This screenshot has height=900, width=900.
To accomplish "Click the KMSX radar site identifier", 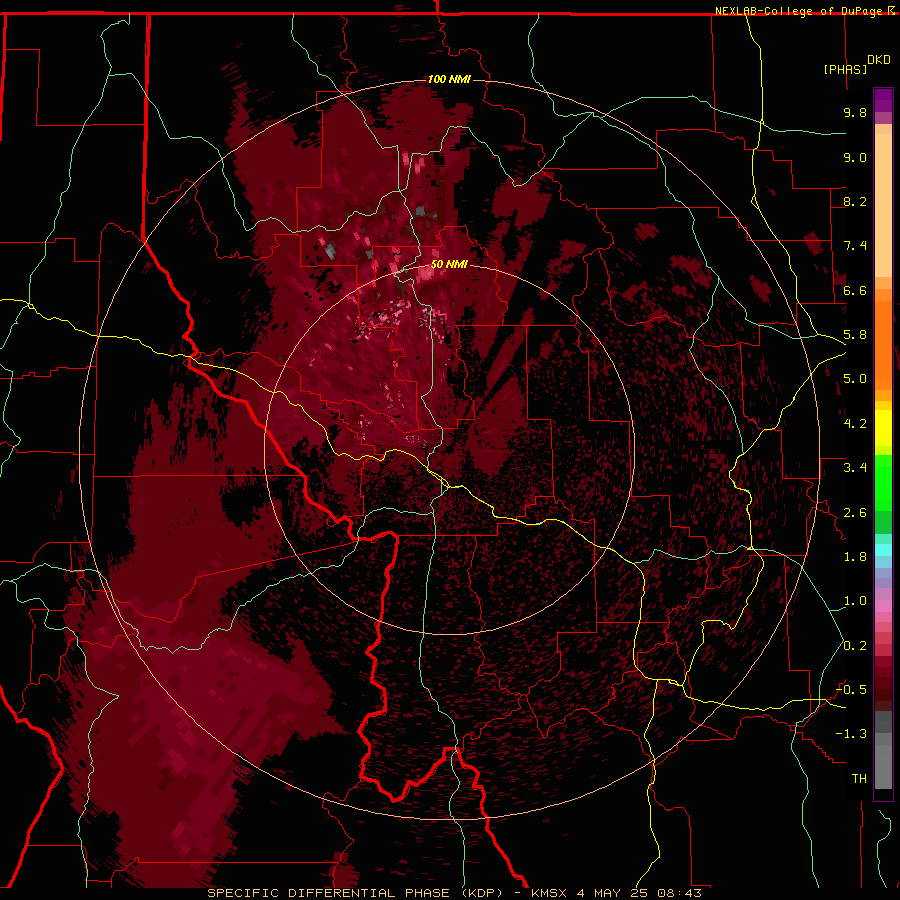I will (549, 893).
